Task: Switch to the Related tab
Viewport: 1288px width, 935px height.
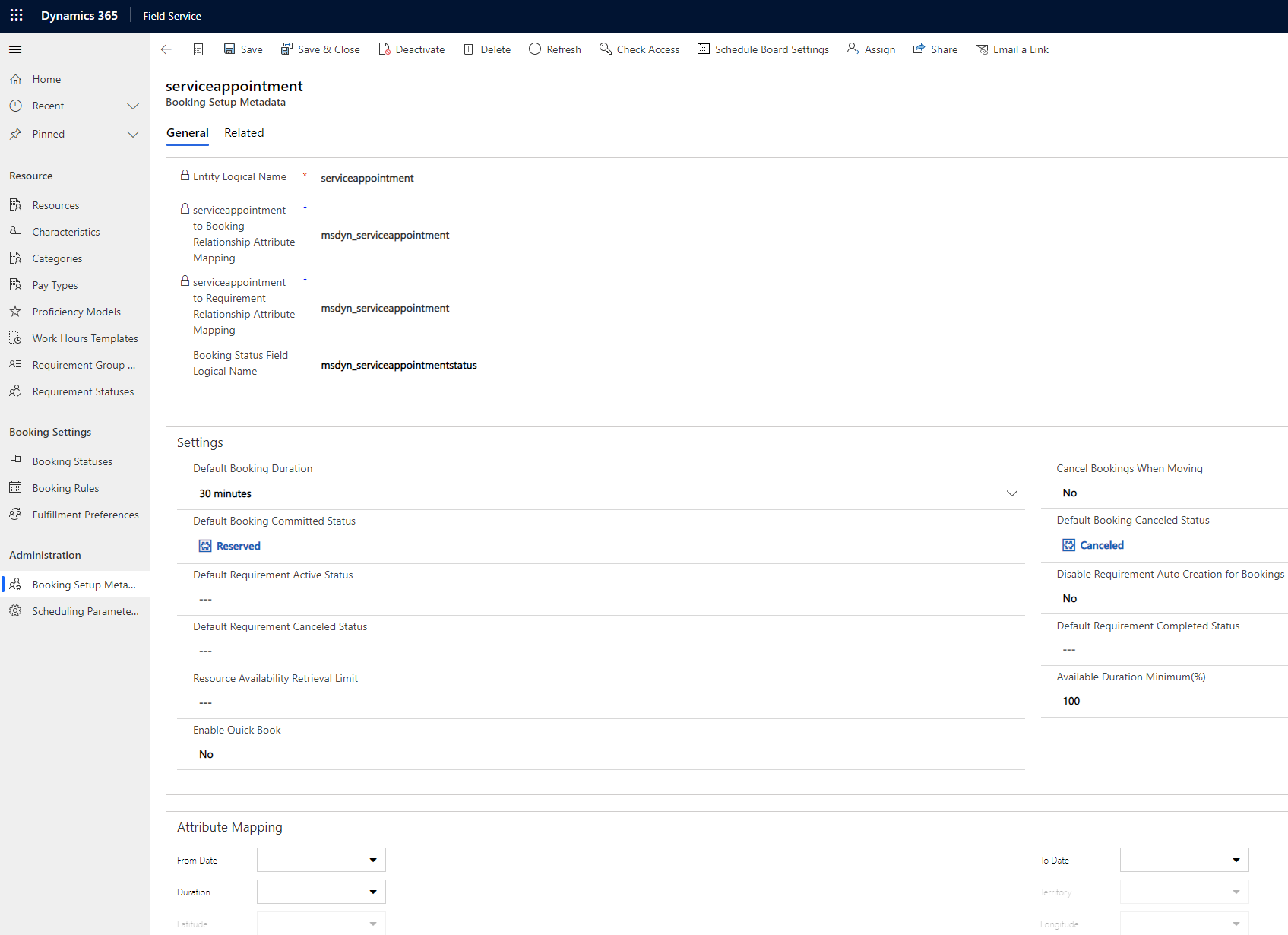Action: pos(244,133)
